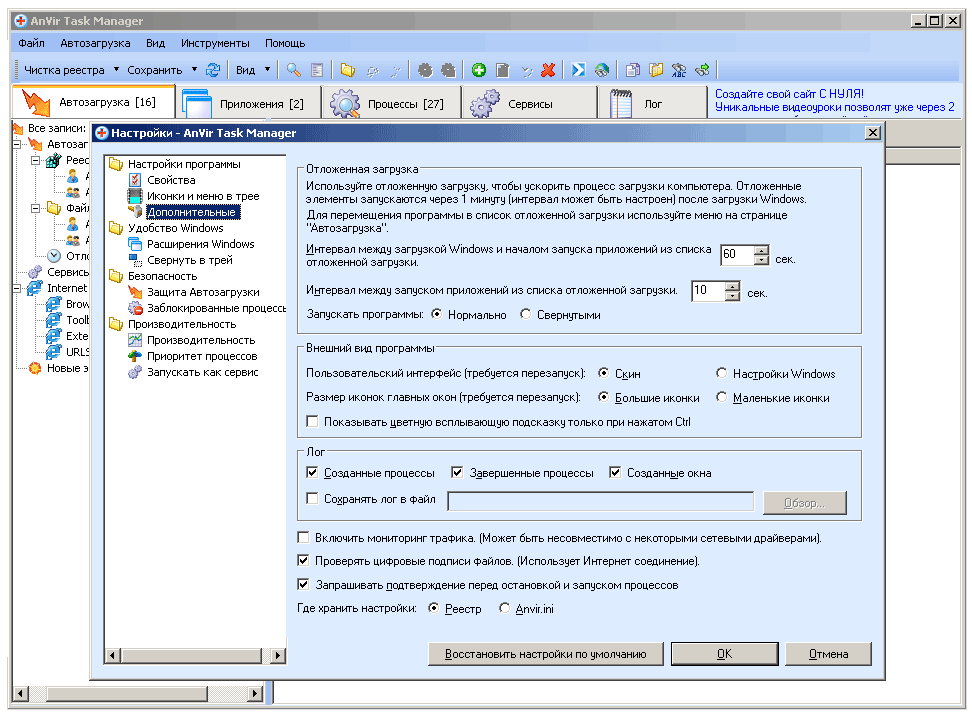972x716 pixels.
Task: Switch to the Процессы [27] tab
Action: pos(392,103)
